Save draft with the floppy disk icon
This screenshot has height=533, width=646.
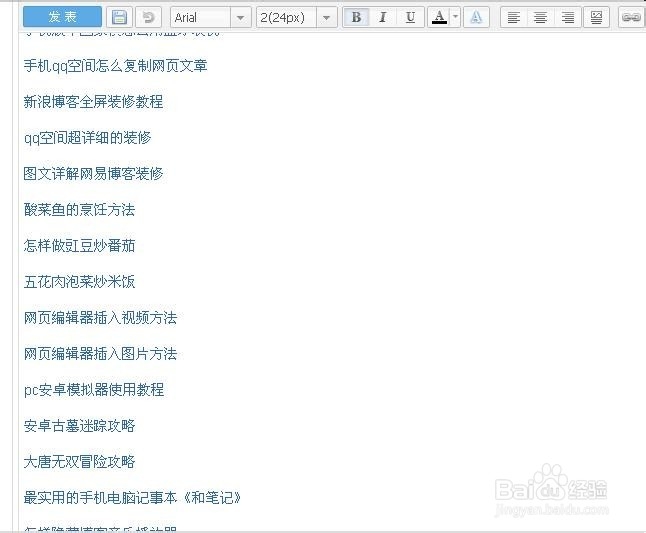tap(119, 17)
